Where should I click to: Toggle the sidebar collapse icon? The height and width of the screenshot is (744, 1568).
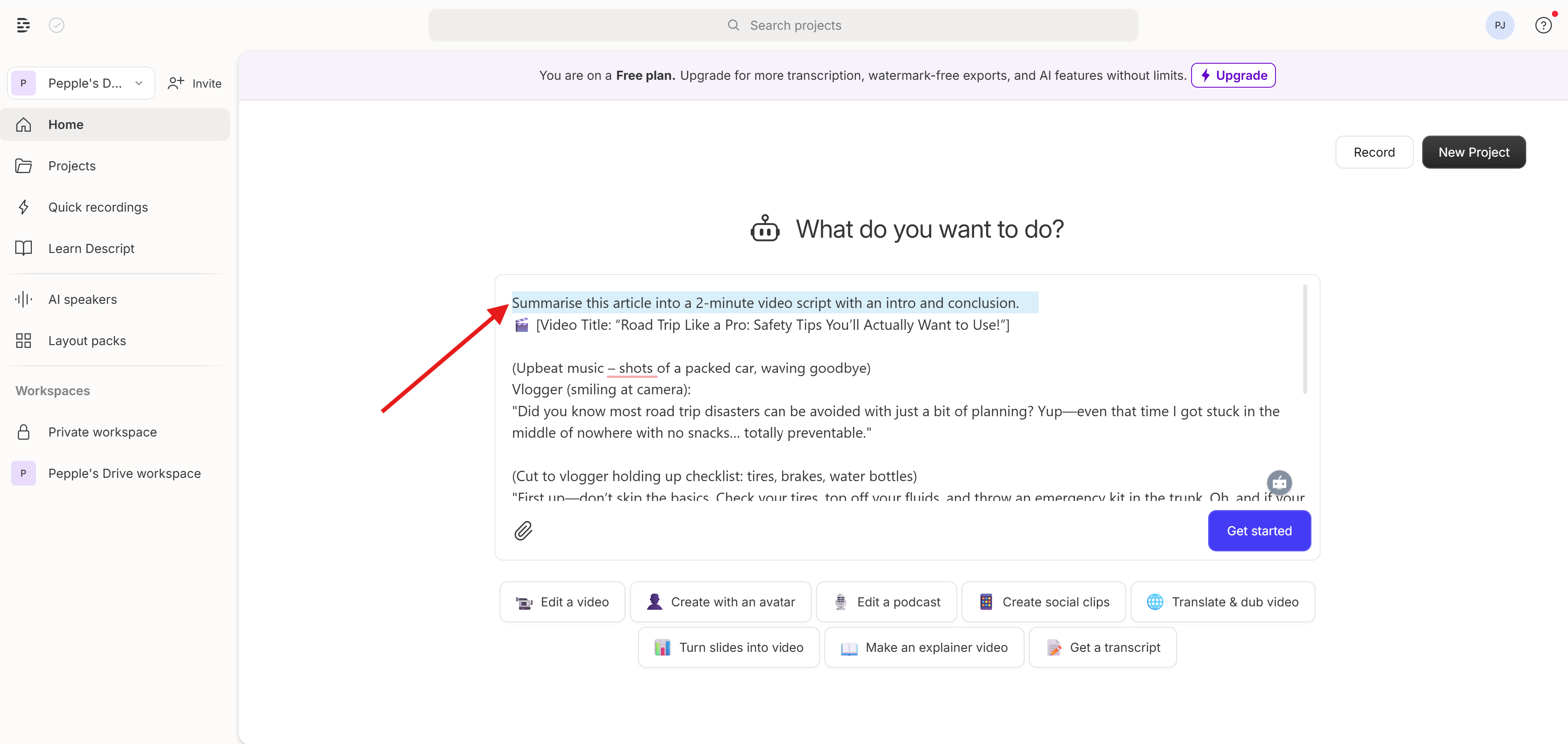tap(23, 26)
